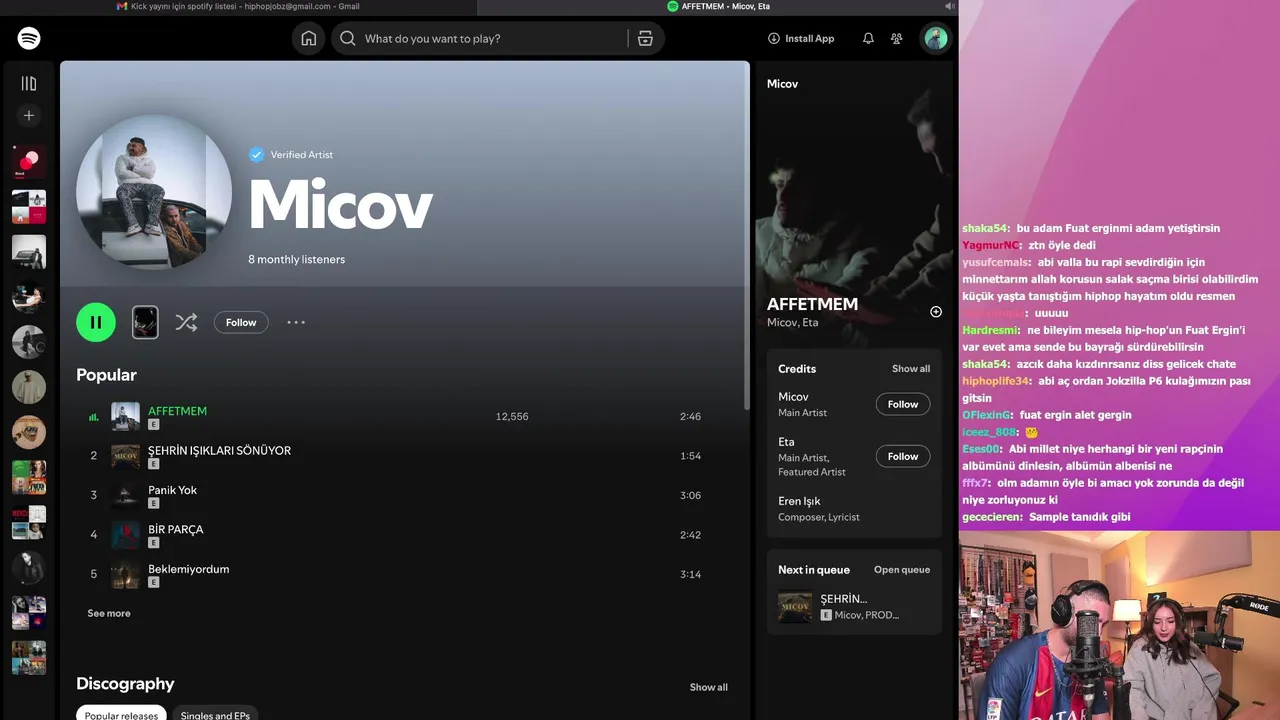Open AFFETMEM title in now playing panel
1280x720 pixels.
(x=812, y=304)
